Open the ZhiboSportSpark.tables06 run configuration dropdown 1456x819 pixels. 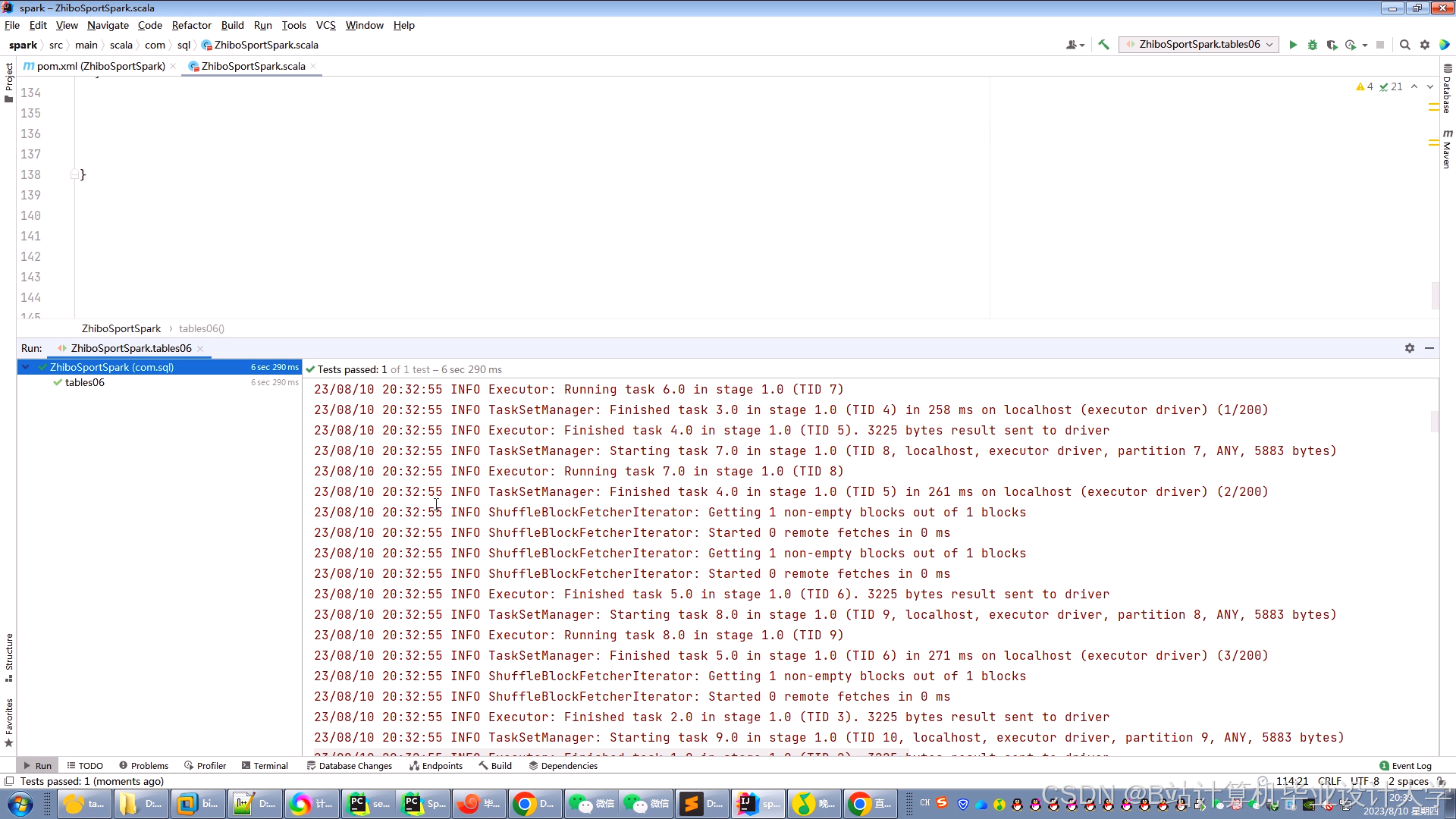1199,45
